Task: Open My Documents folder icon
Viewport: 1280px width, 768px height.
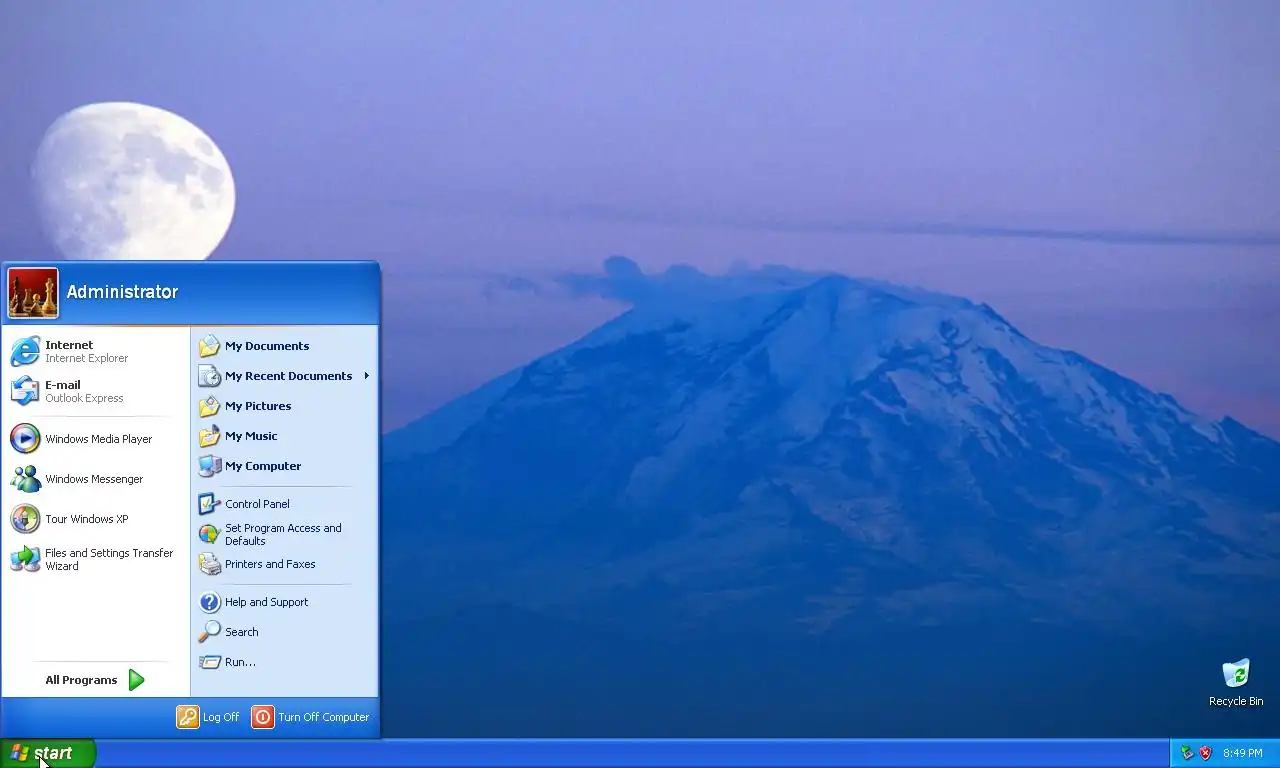Action: point(209,346)
